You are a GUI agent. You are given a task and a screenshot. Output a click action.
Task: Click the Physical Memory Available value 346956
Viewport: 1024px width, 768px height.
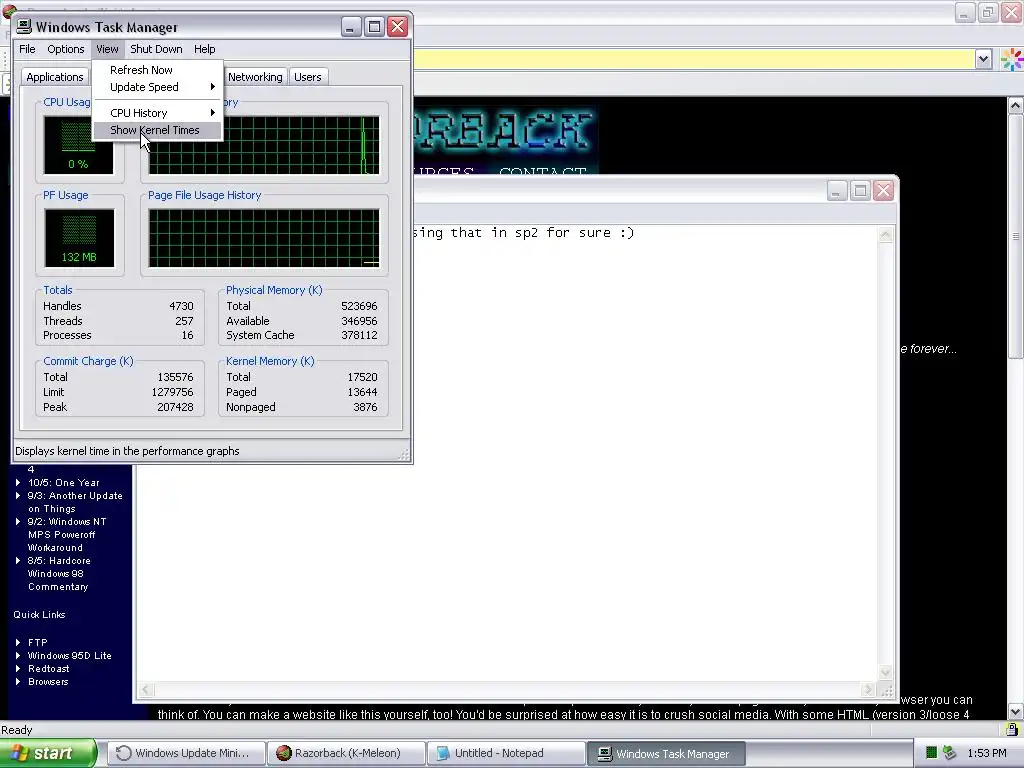click(359, 321)
